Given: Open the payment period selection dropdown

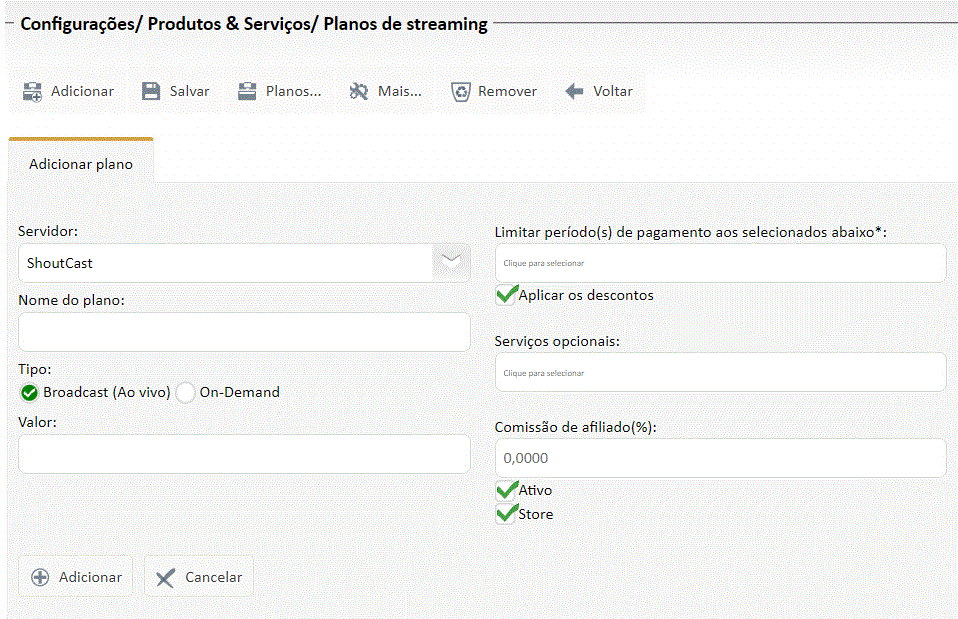Looking at the screenshot, I should tap(720, 263).
